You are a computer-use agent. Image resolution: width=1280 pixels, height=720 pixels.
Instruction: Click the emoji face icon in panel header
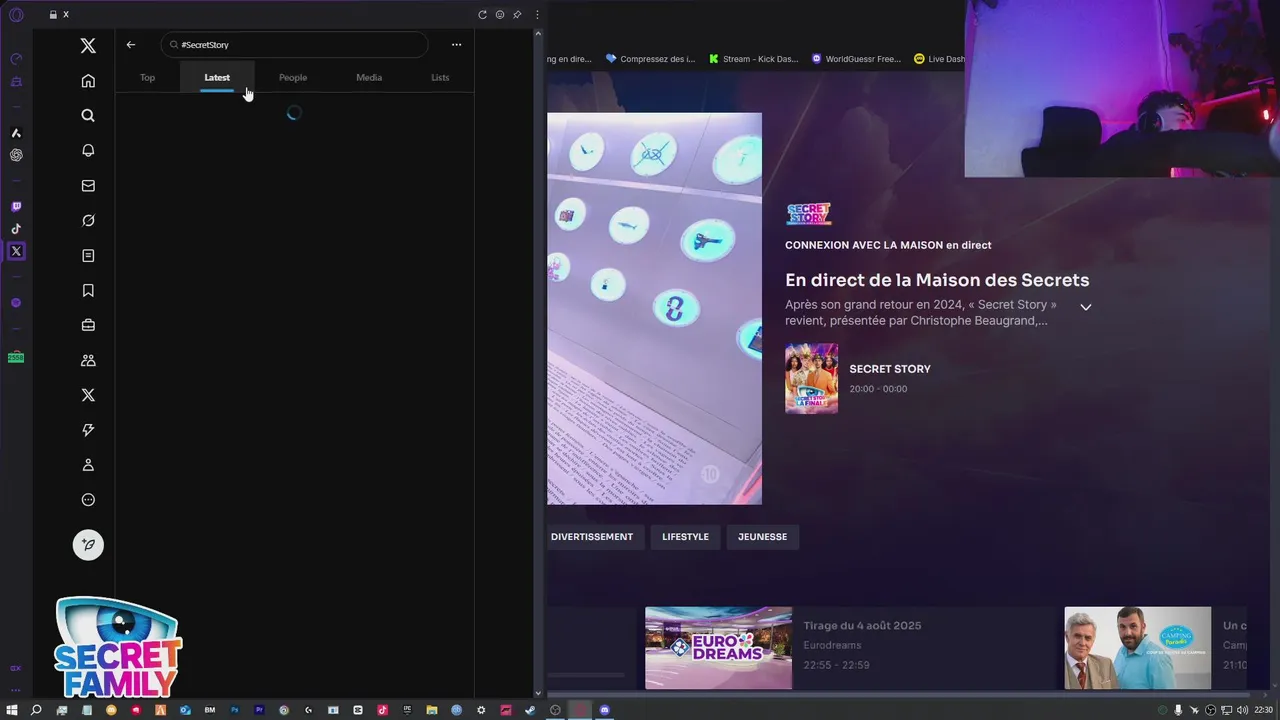500,15
